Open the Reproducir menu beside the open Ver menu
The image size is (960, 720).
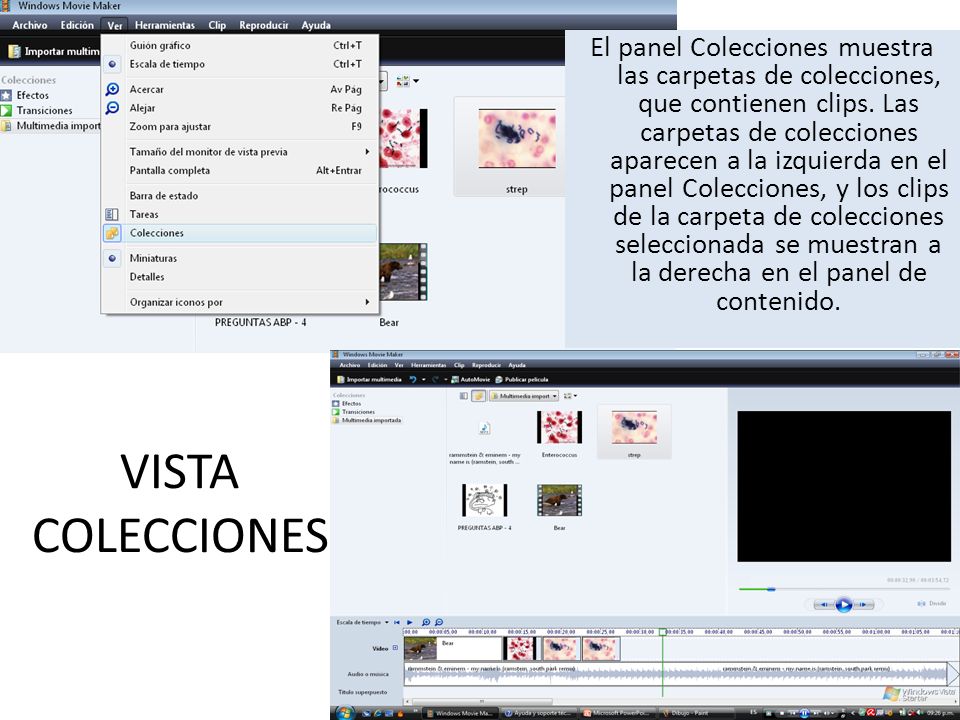click(264, 25)
